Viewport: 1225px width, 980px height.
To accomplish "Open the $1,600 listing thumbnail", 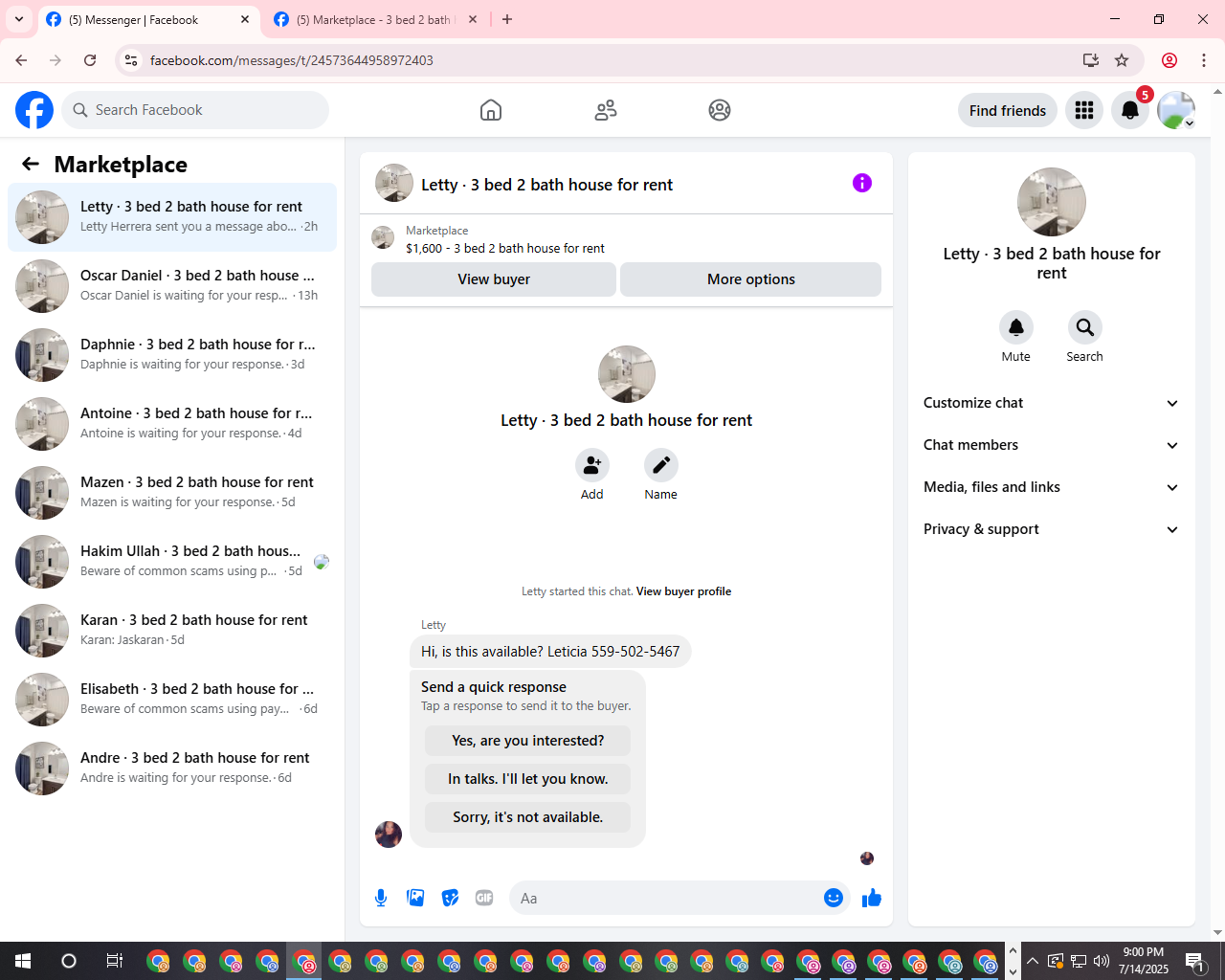I will [x=383, y=238].
